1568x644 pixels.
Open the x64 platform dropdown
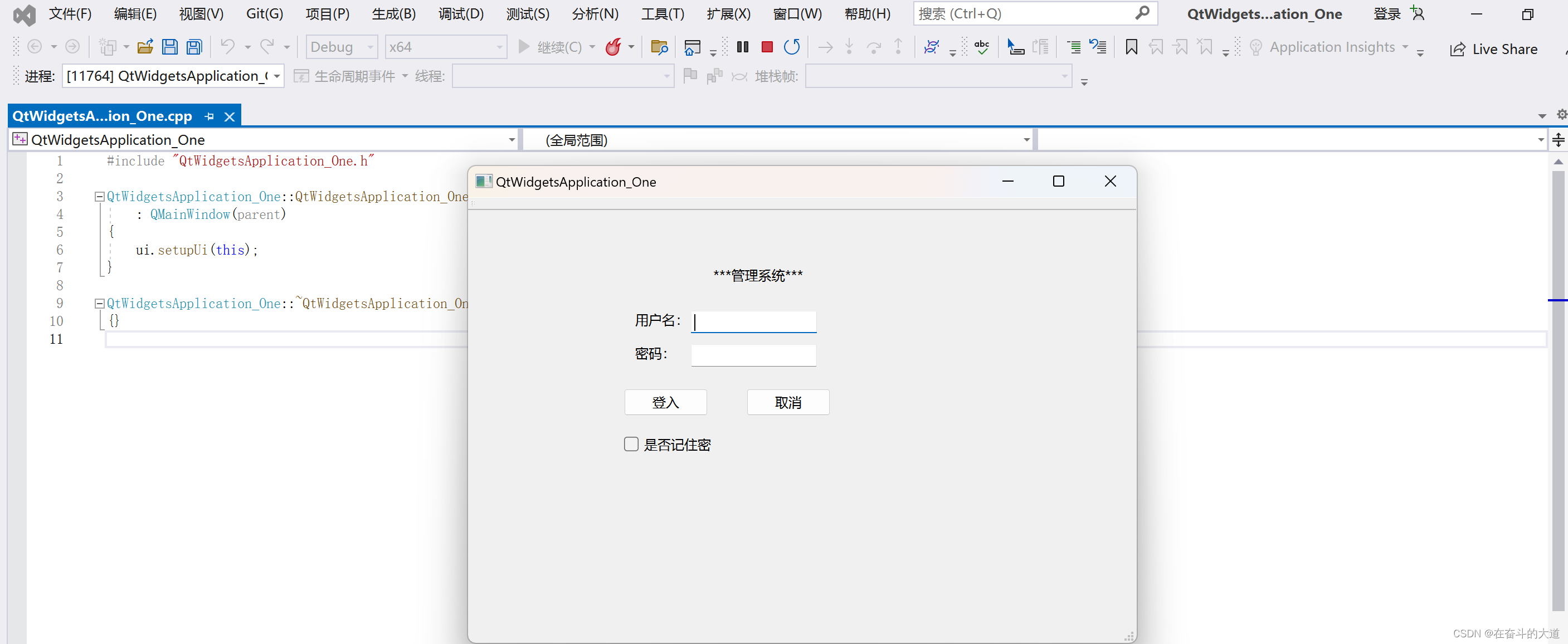tap(499, 47)
